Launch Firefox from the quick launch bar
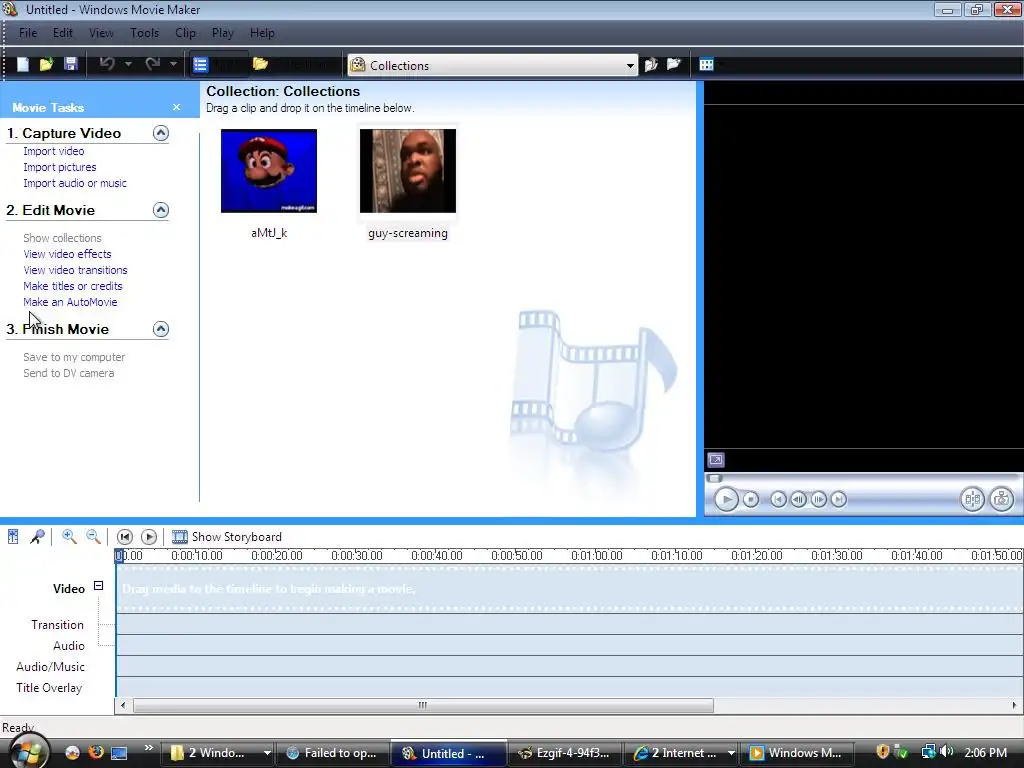Screen dimensions: 1024x768 point(95,752)
